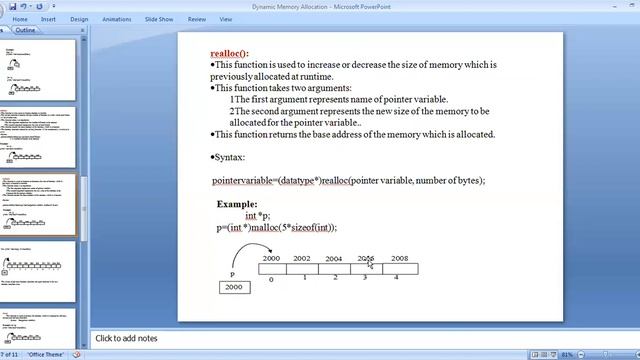Minimize the PowerPoint window

614,6
